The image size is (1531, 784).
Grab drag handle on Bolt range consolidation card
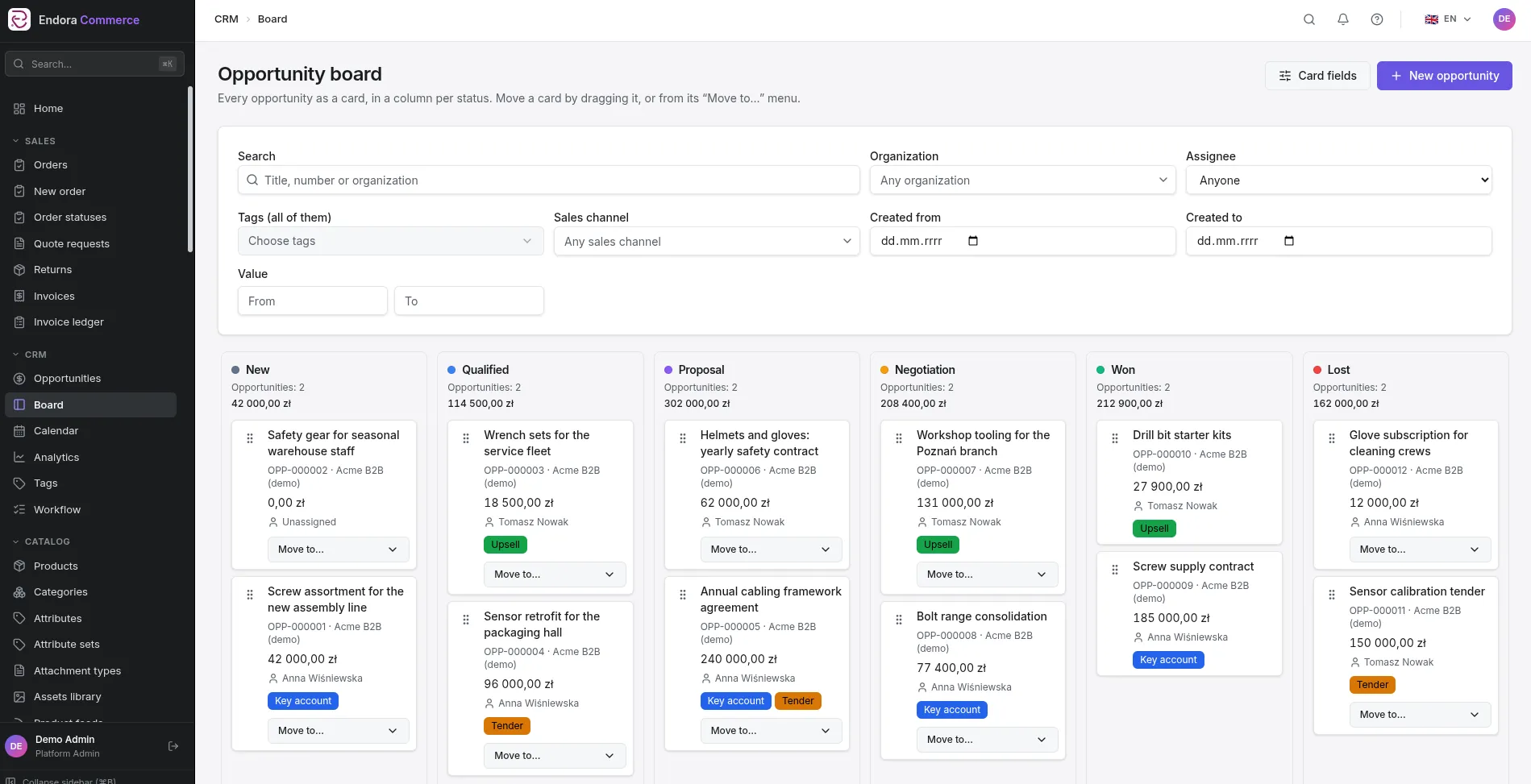click(899, 620)
